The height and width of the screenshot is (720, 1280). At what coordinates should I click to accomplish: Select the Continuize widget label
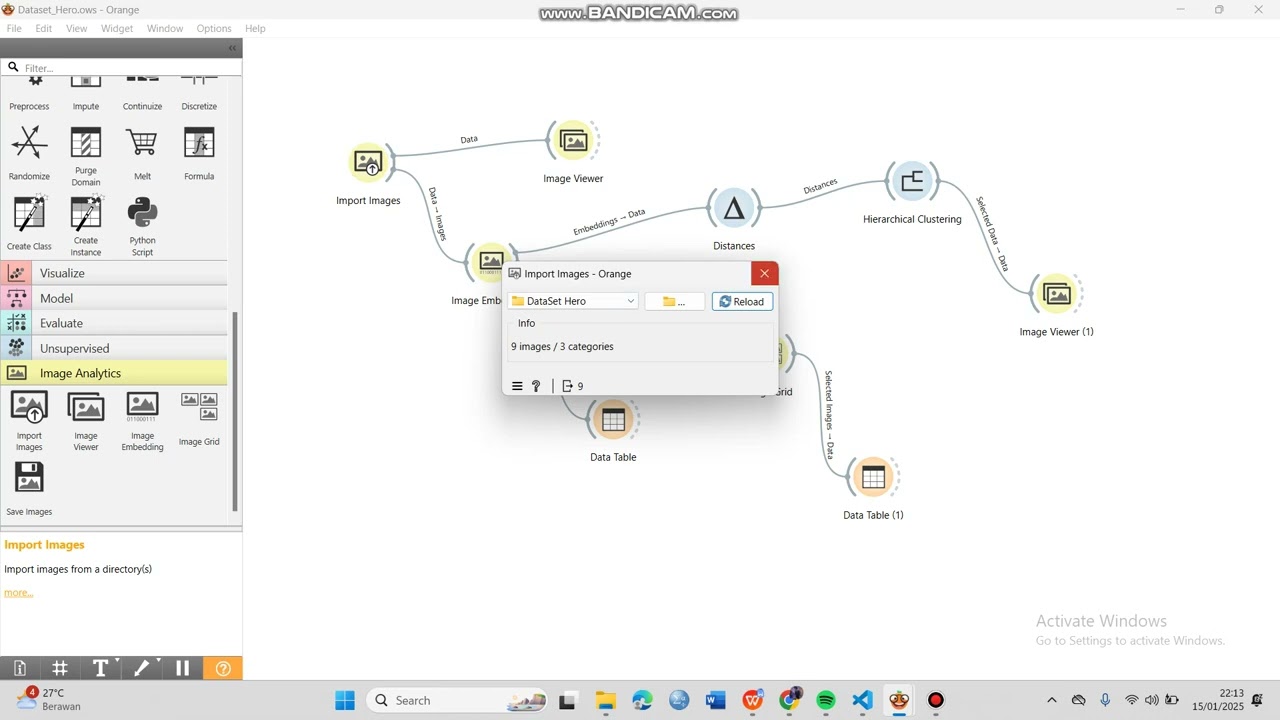click(142, 106)
